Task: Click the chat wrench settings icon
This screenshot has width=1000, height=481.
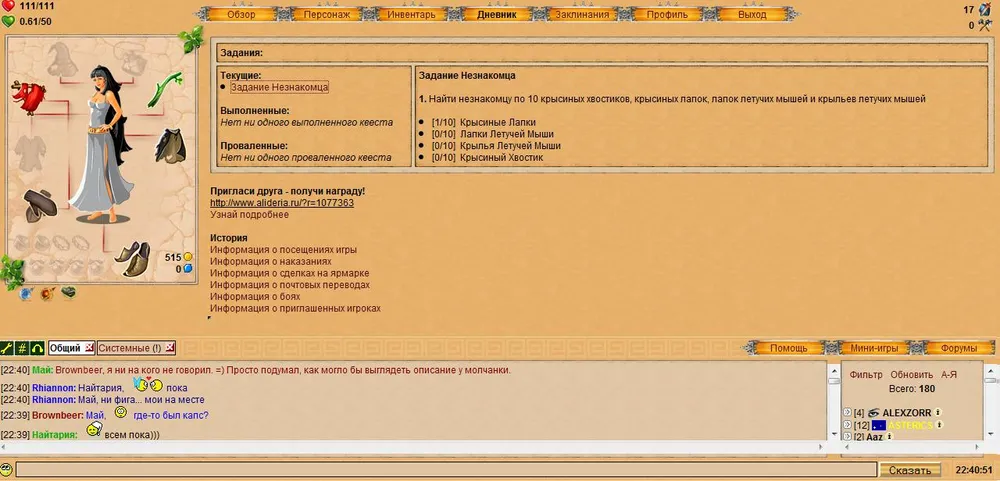Action: tap(7, 348)
